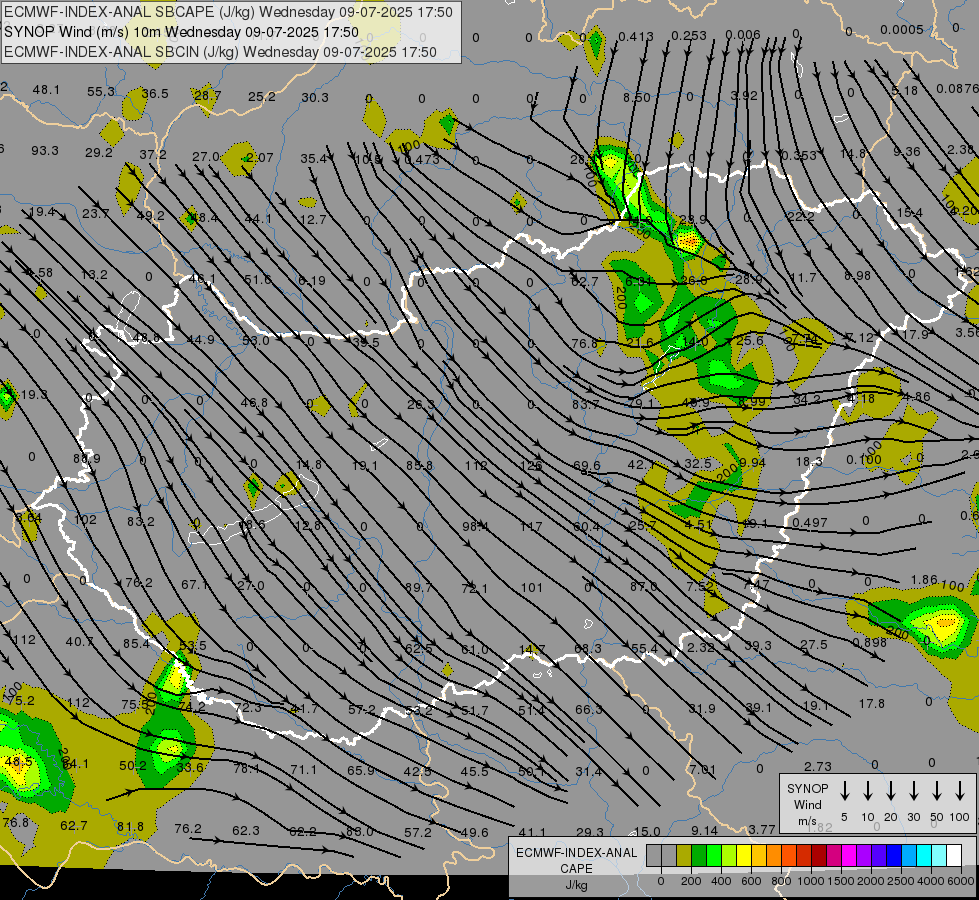
Task: Click the map value 0.253
Action: (x=689, y=36)
